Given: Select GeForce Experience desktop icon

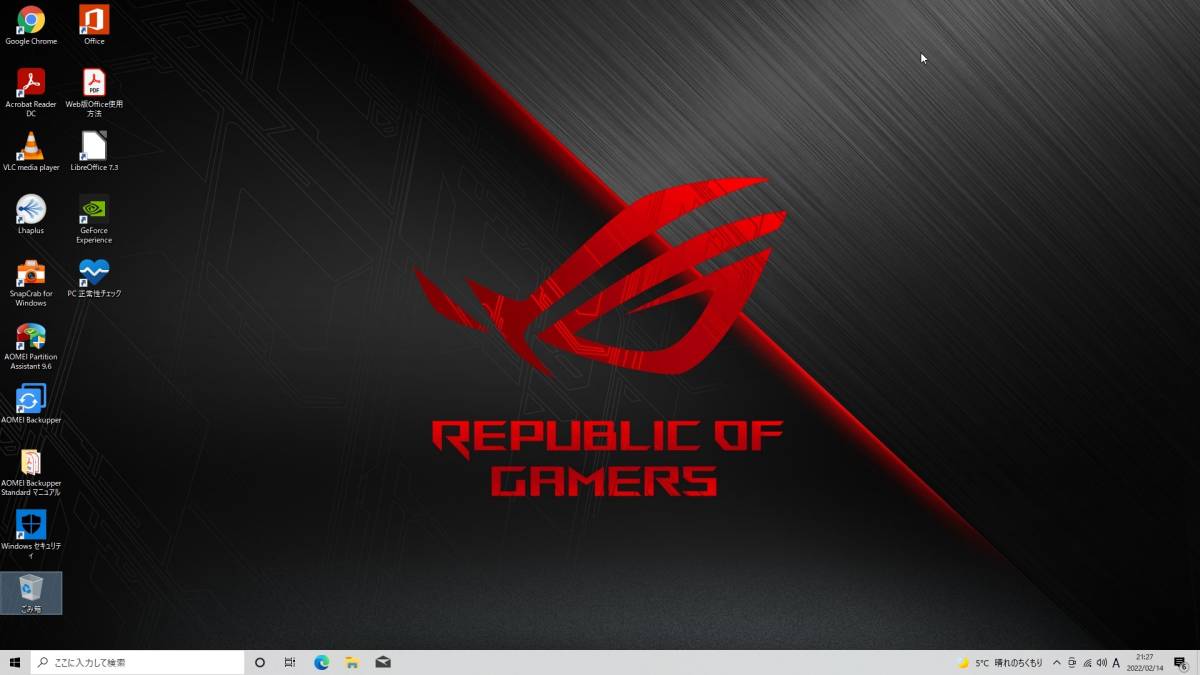Looking at the screenshot, I should [x=94, y=219].
